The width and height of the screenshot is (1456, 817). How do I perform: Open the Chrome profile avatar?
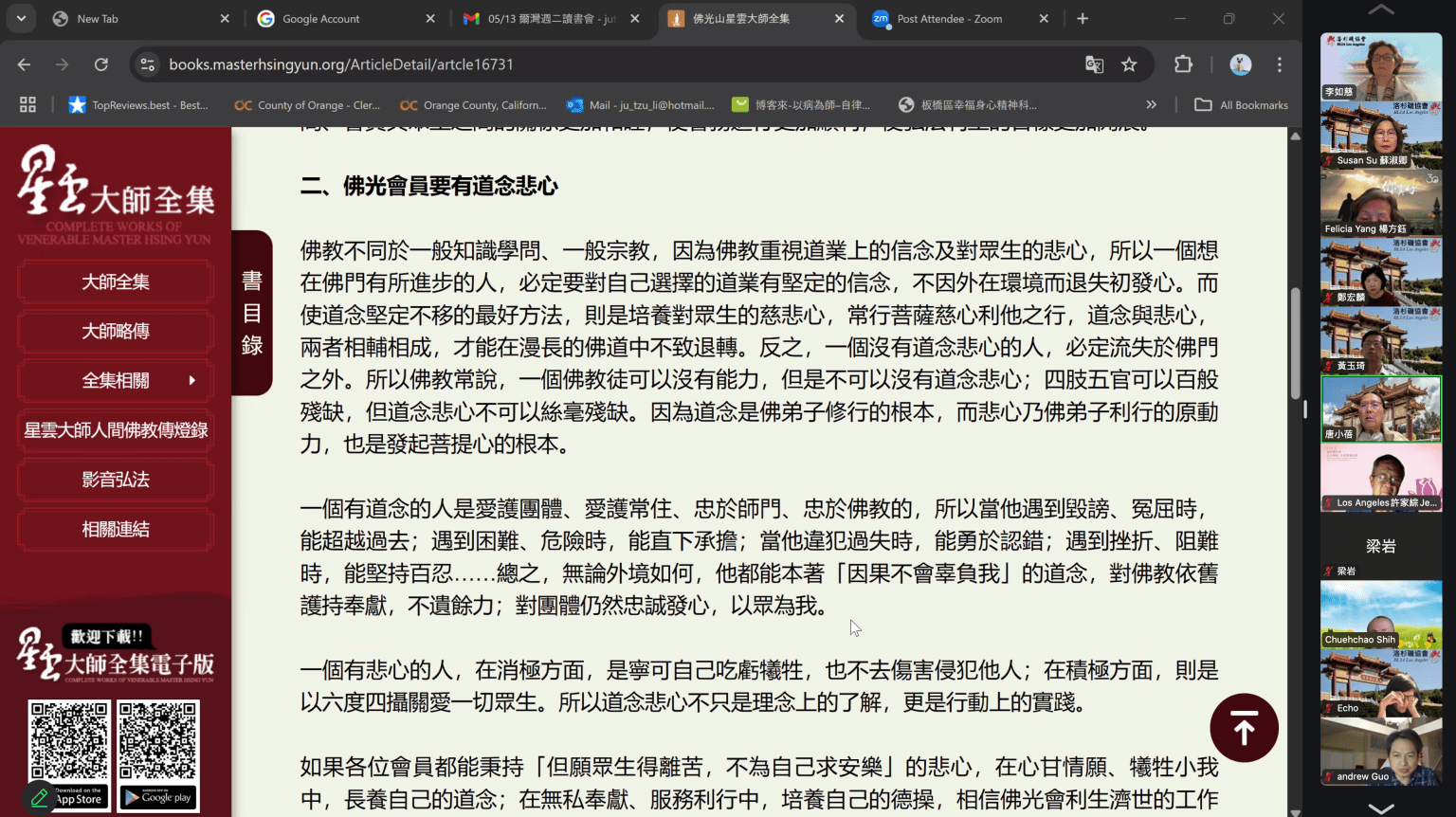pos(1243,64)
